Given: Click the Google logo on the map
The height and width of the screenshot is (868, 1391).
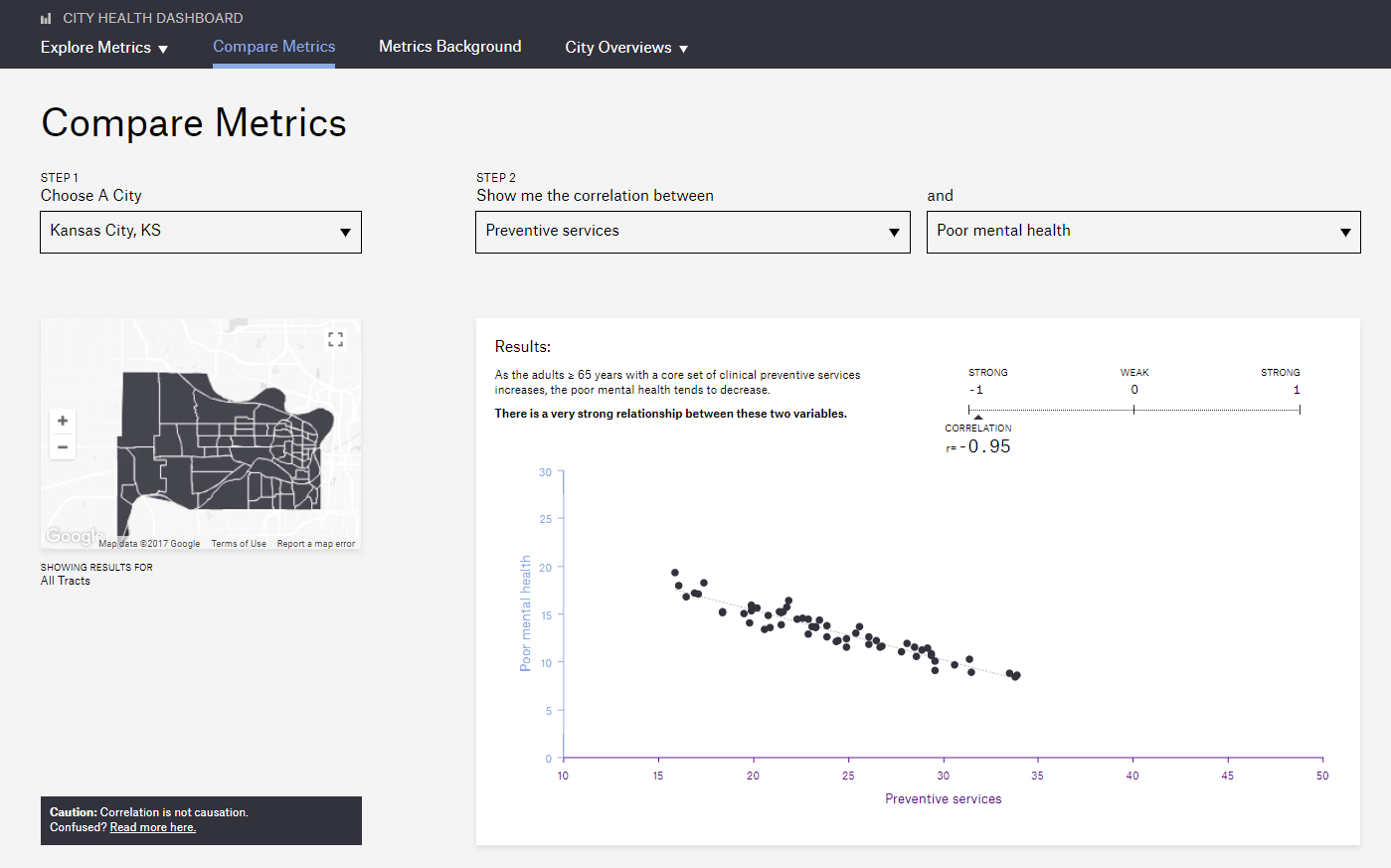Looking at the screenshot, I should [x=72, y=536].
